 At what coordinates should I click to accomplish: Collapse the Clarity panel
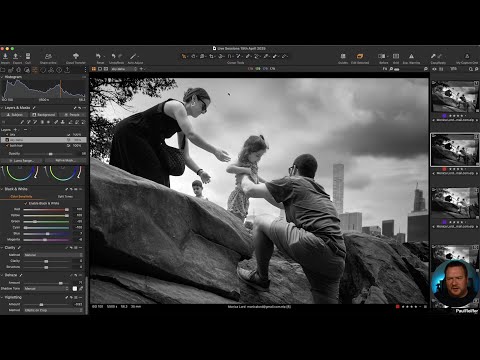2,248
